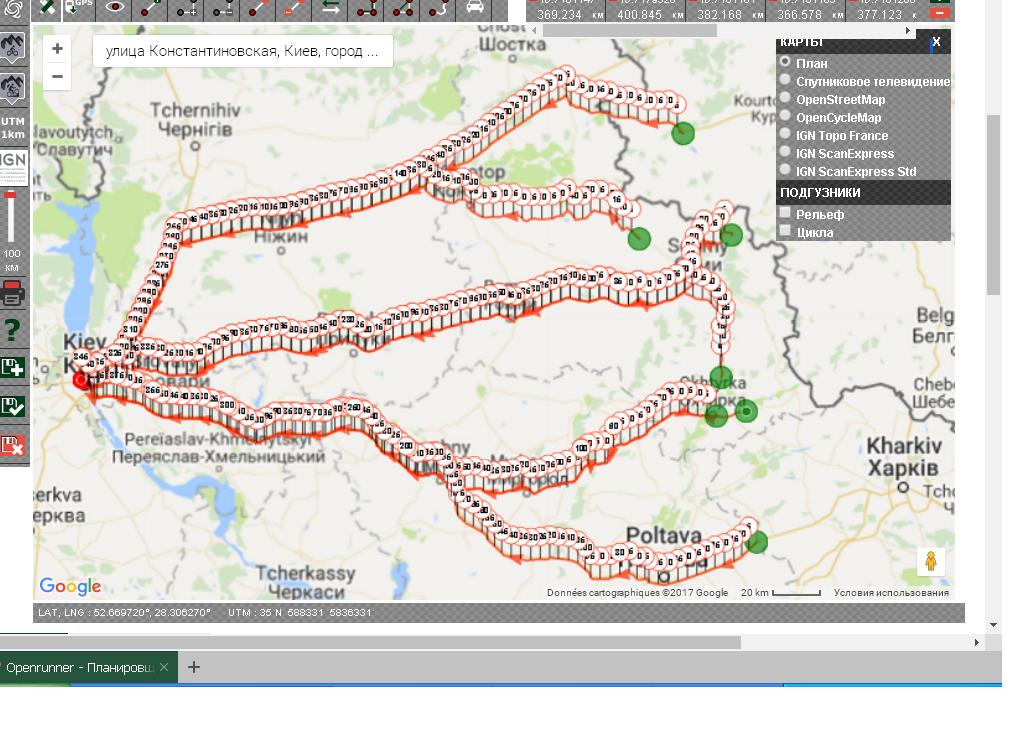The height and width of the screenshot is (742, 1024).
Task: Select the car routing mode icon
Action: click(x=475, y=8)
